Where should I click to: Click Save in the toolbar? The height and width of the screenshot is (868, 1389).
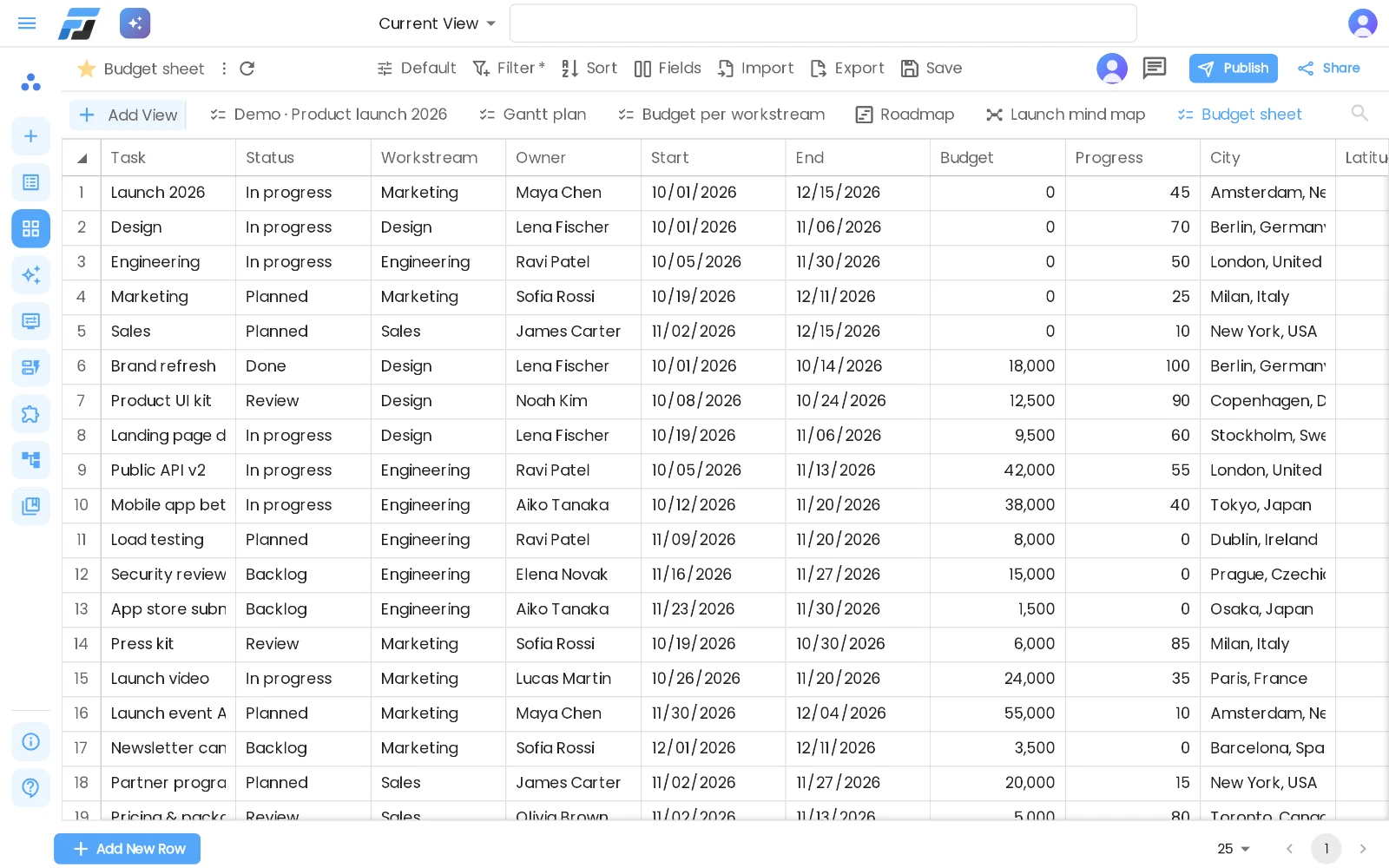coord(931,69)
